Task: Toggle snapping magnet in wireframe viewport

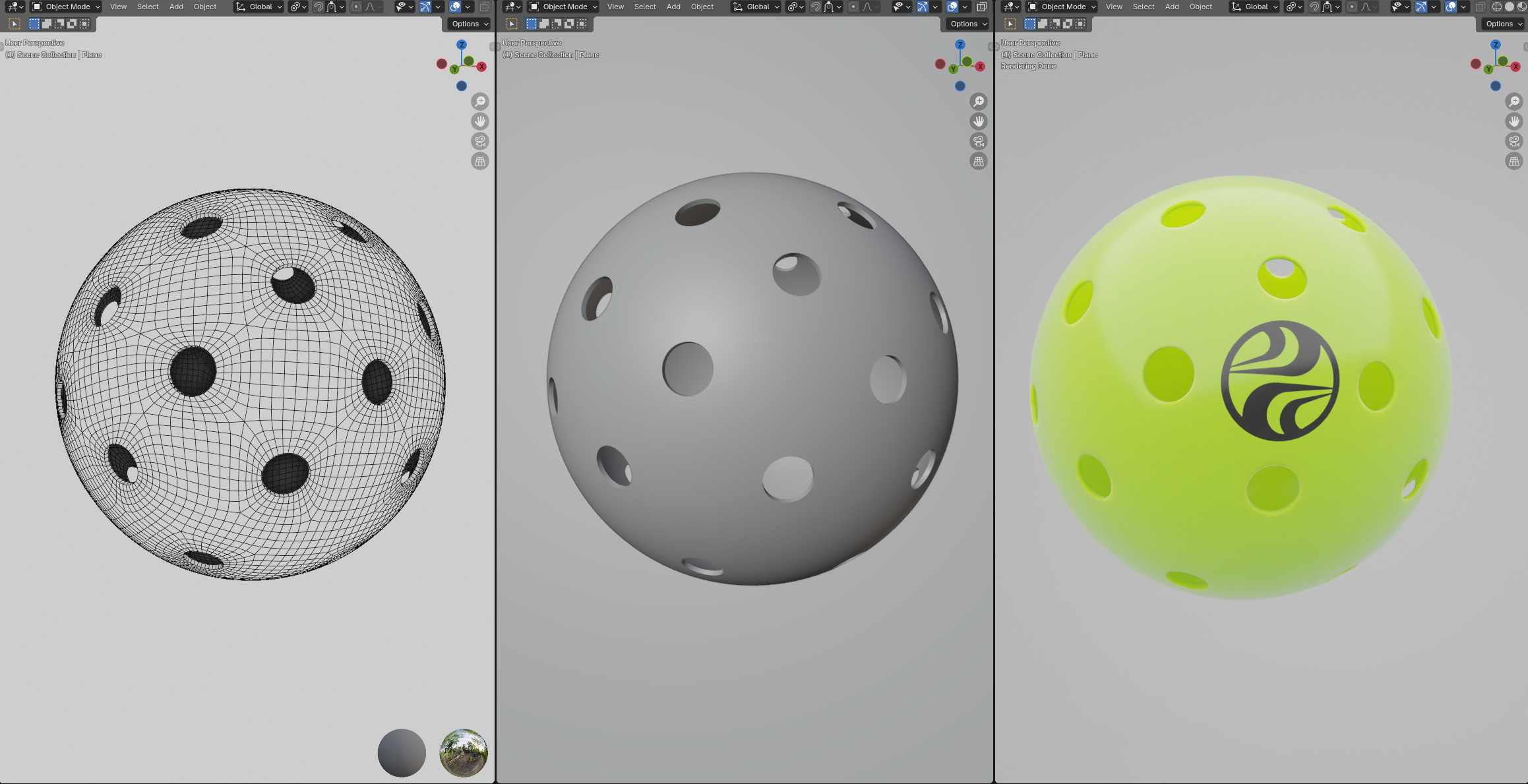Action: (319, 7)
